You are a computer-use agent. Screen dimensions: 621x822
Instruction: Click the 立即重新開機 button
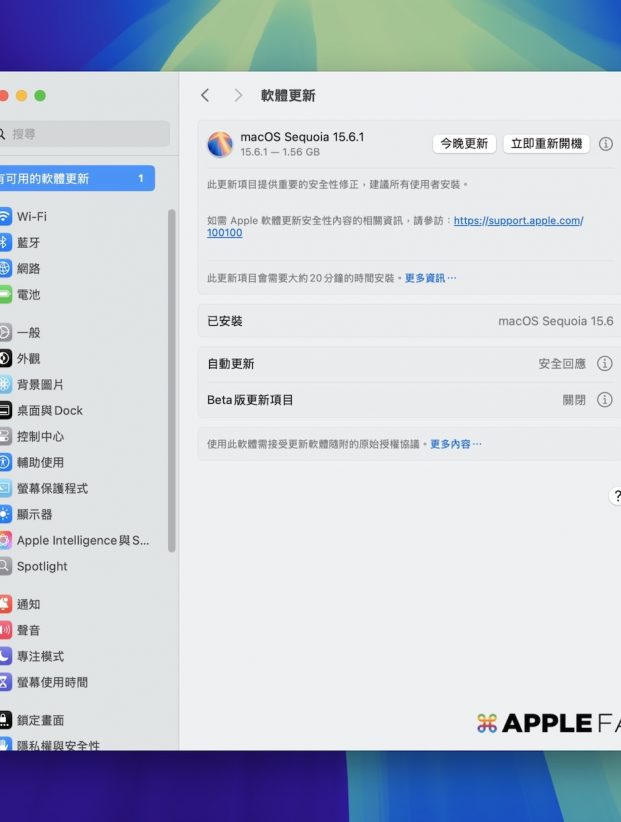pos(546,144)
